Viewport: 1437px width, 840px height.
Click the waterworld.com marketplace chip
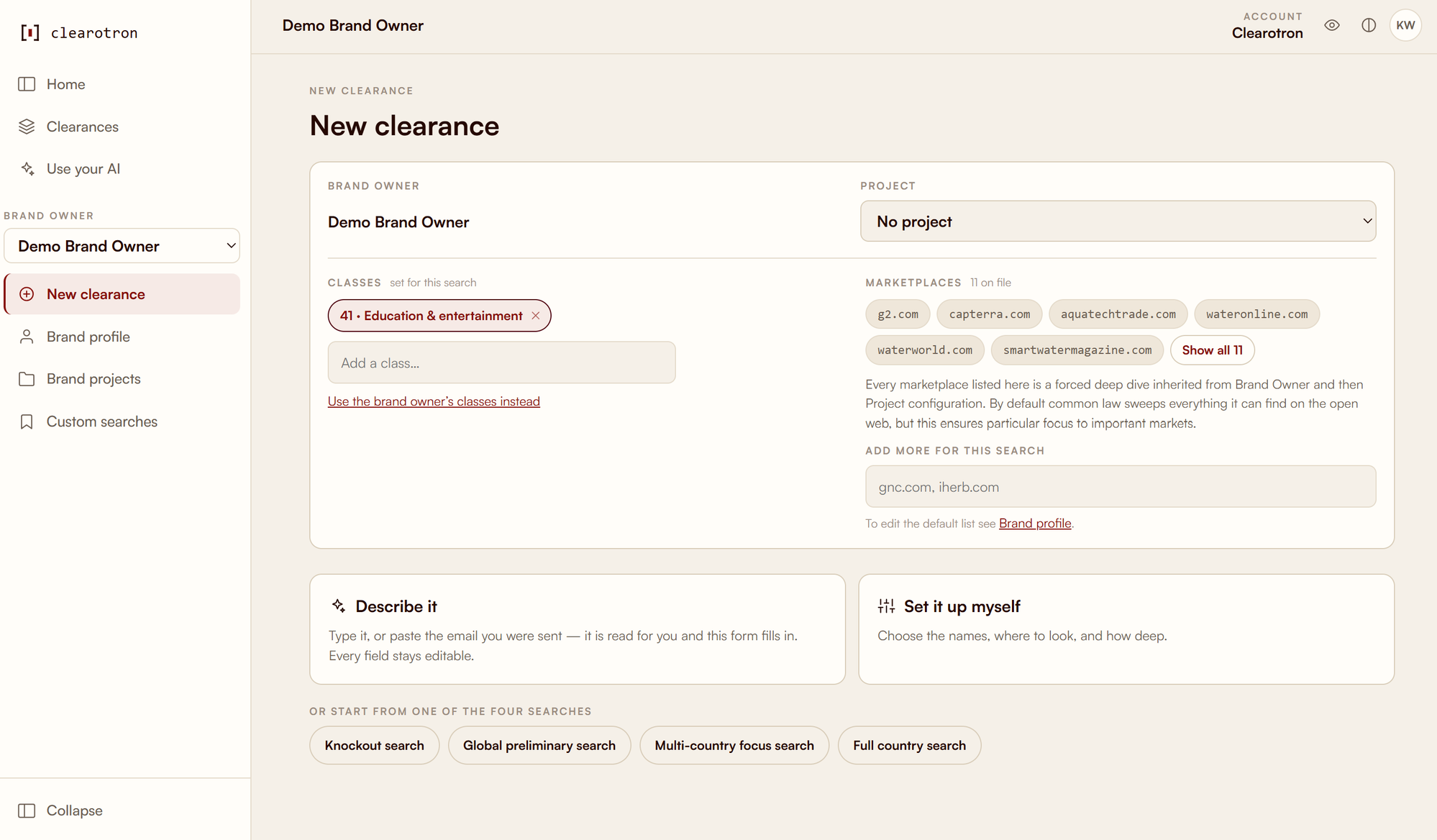pos(925,350)
